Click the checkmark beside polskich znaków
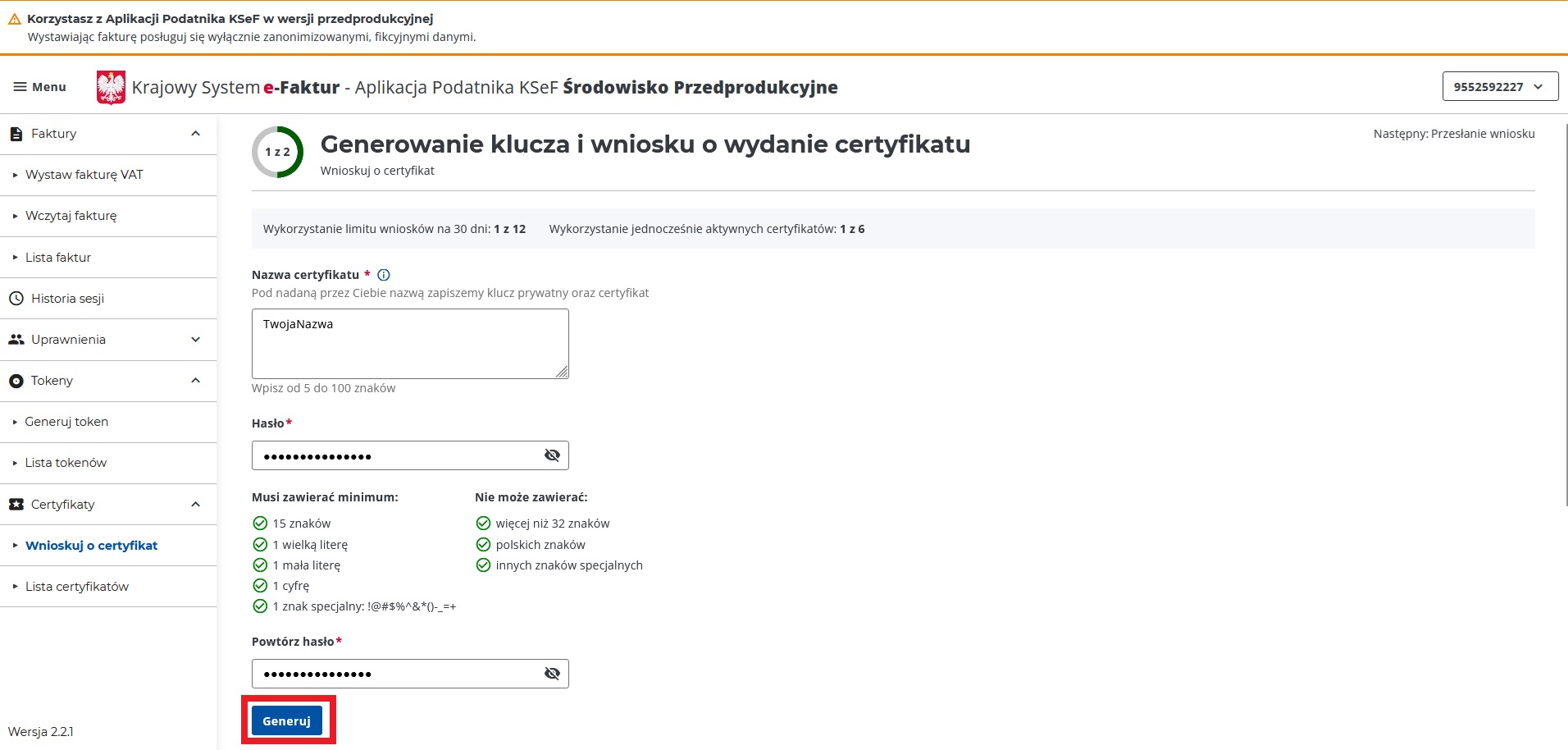Viewport: 1568px width, 750px height. click(483, 545)
